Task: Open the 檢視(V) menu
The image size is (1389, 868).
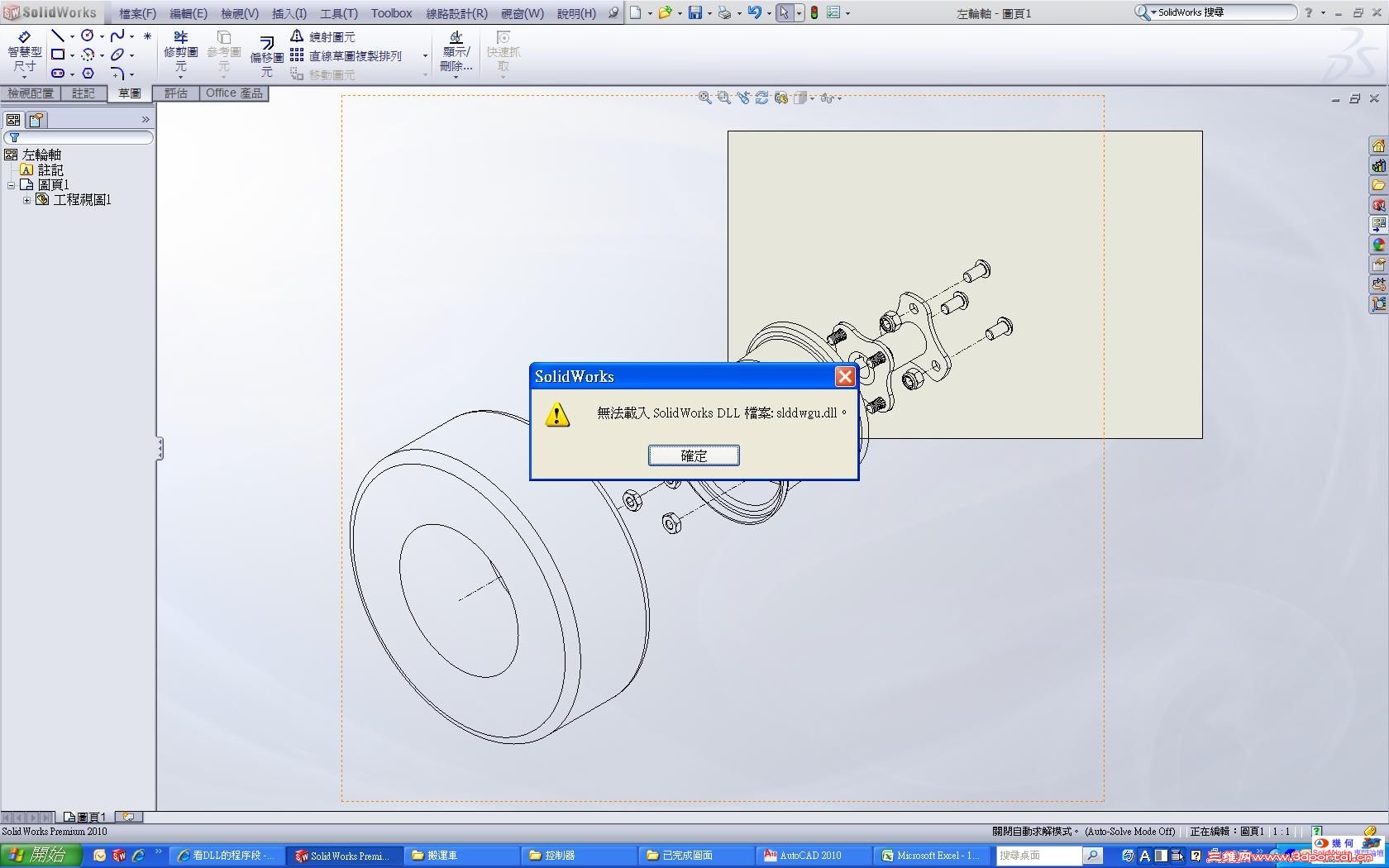Action: pos(240,13)
